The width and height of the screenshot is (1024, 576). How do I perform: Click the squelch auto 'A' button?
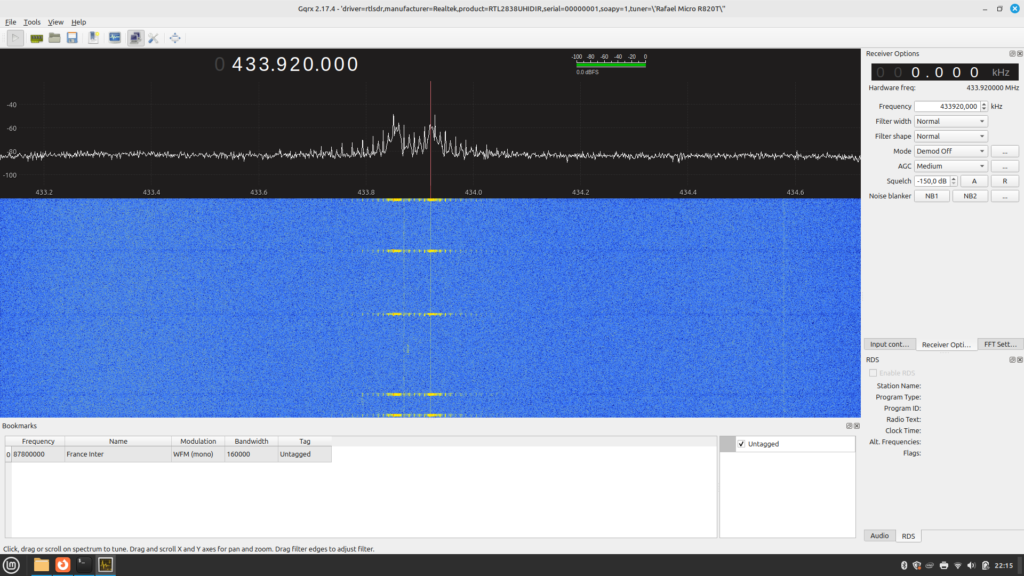click(x=974, y=181)
